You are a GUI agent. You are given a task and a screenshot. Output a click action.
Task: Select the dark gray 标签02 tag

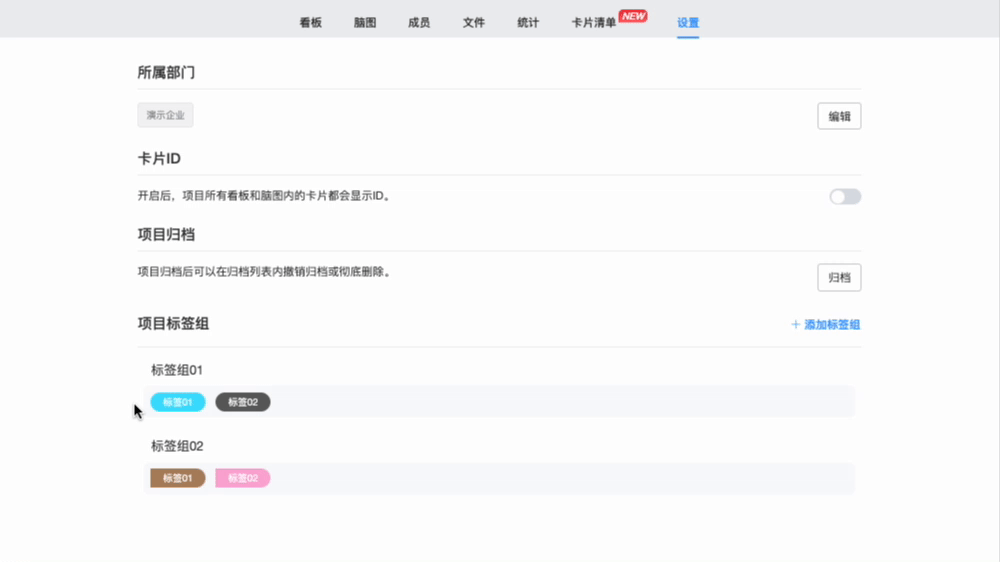[243, 402]
